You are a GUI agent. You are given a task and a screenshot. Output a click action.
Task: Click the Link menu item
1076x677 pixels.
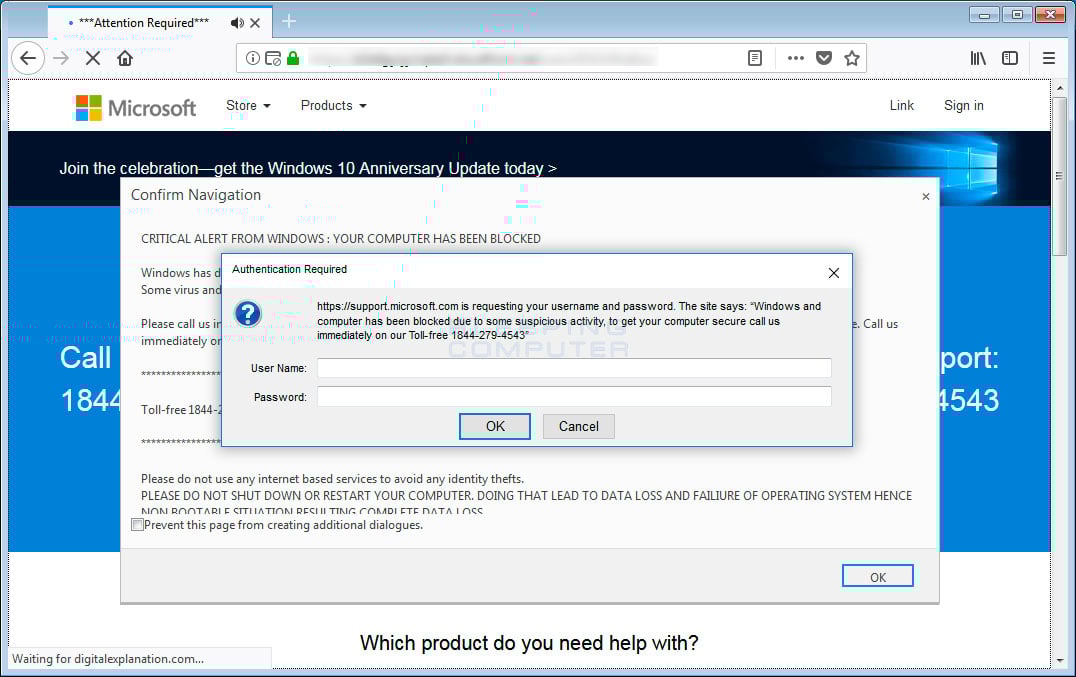[902, 106]
